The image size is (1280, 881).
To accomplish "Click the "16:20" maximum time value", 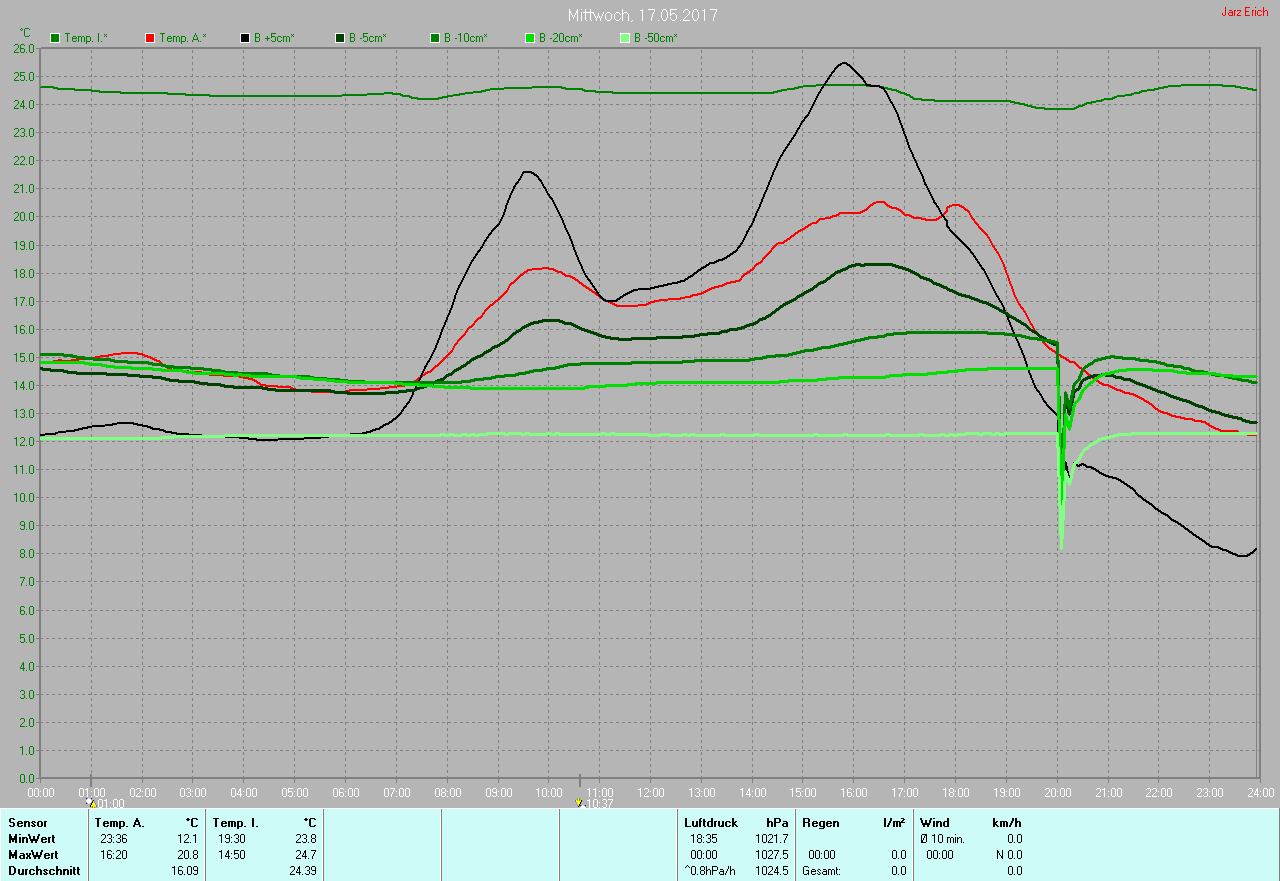I will (113, 855).
